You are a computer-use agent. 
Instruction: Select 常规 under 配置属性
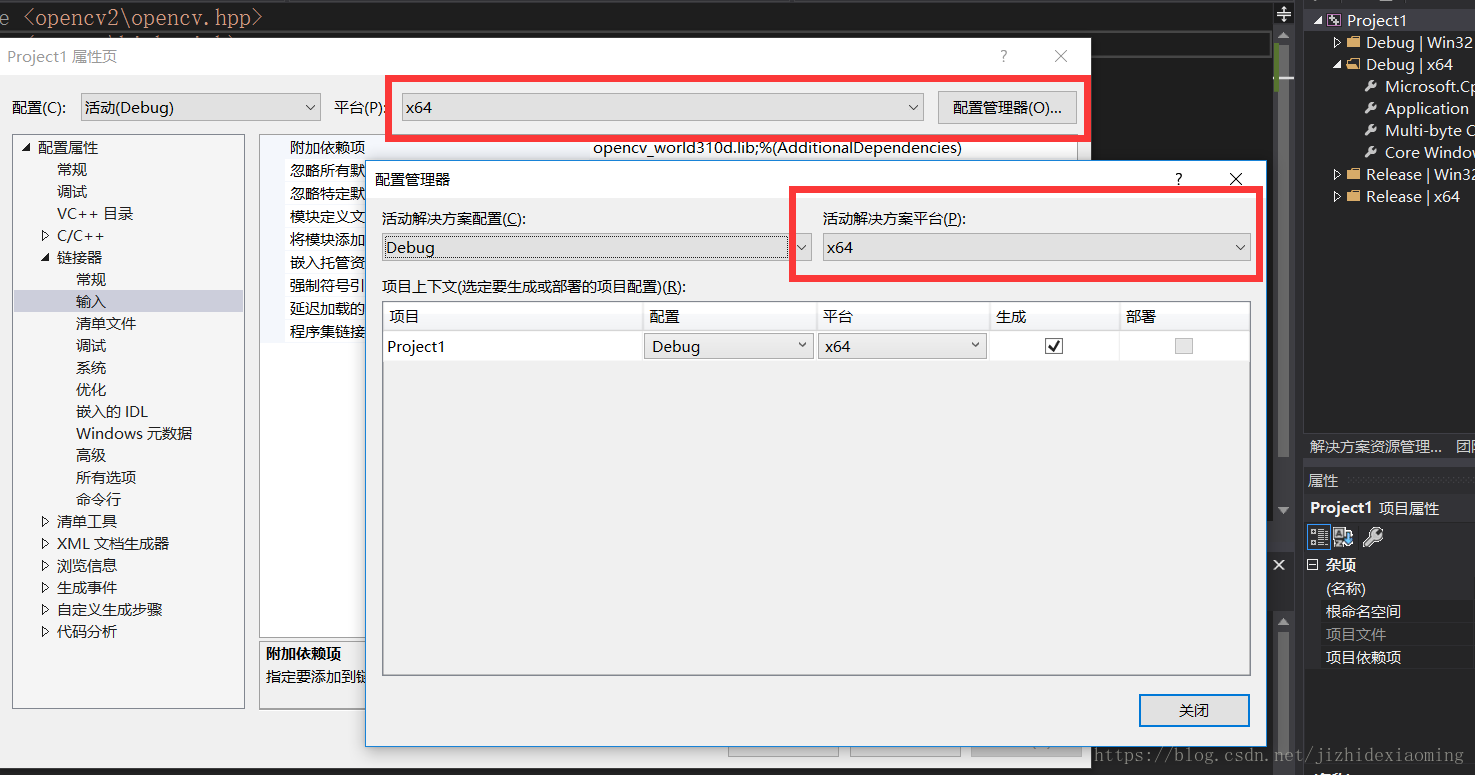tap(72, 170)
